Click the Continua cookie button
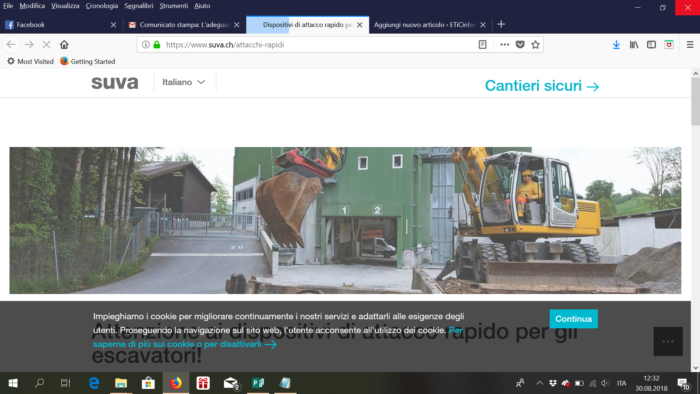 pos(573,319)
